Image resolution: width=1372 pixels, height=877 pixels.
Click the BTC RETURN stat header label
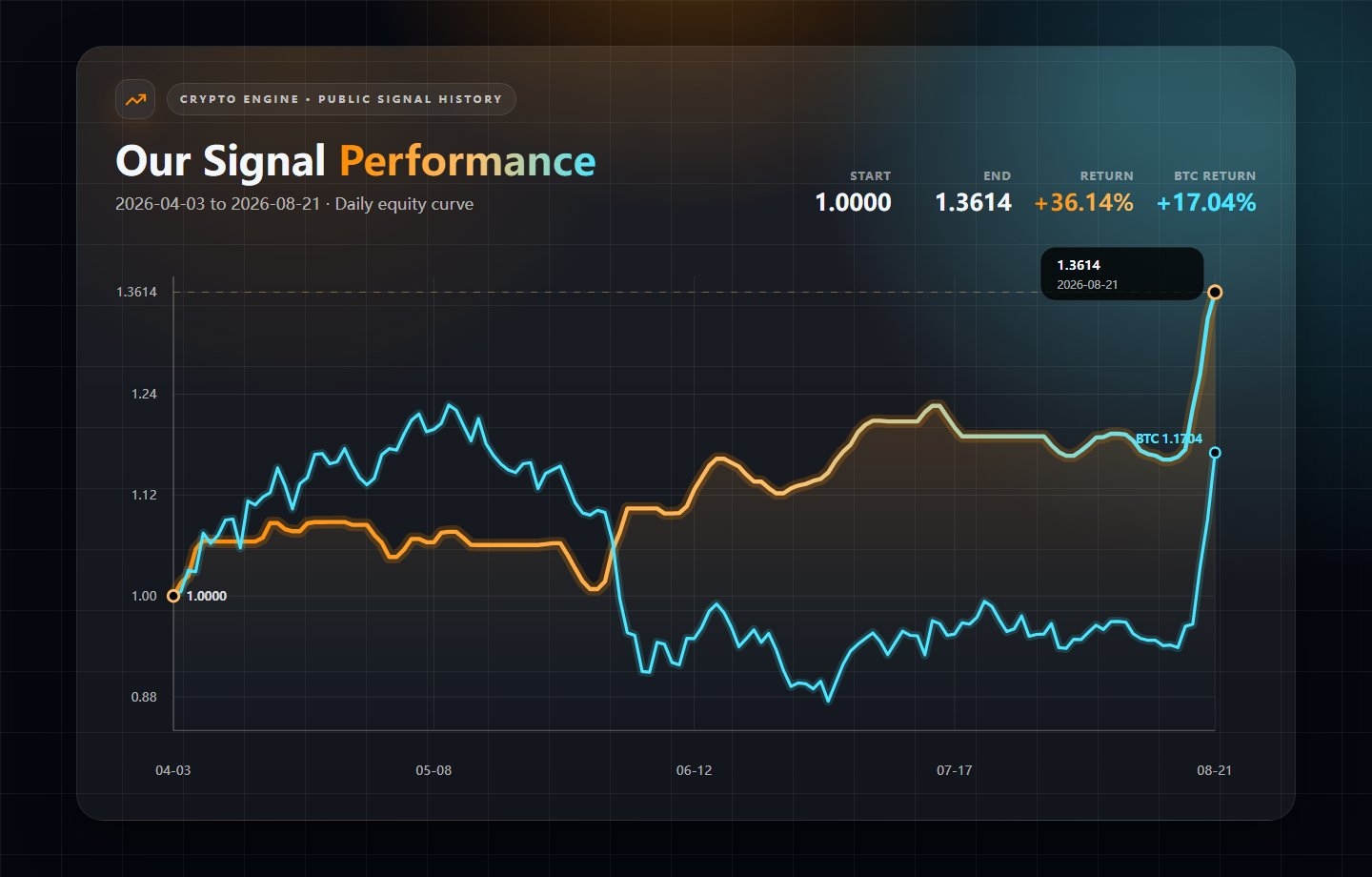(1215, 176)
